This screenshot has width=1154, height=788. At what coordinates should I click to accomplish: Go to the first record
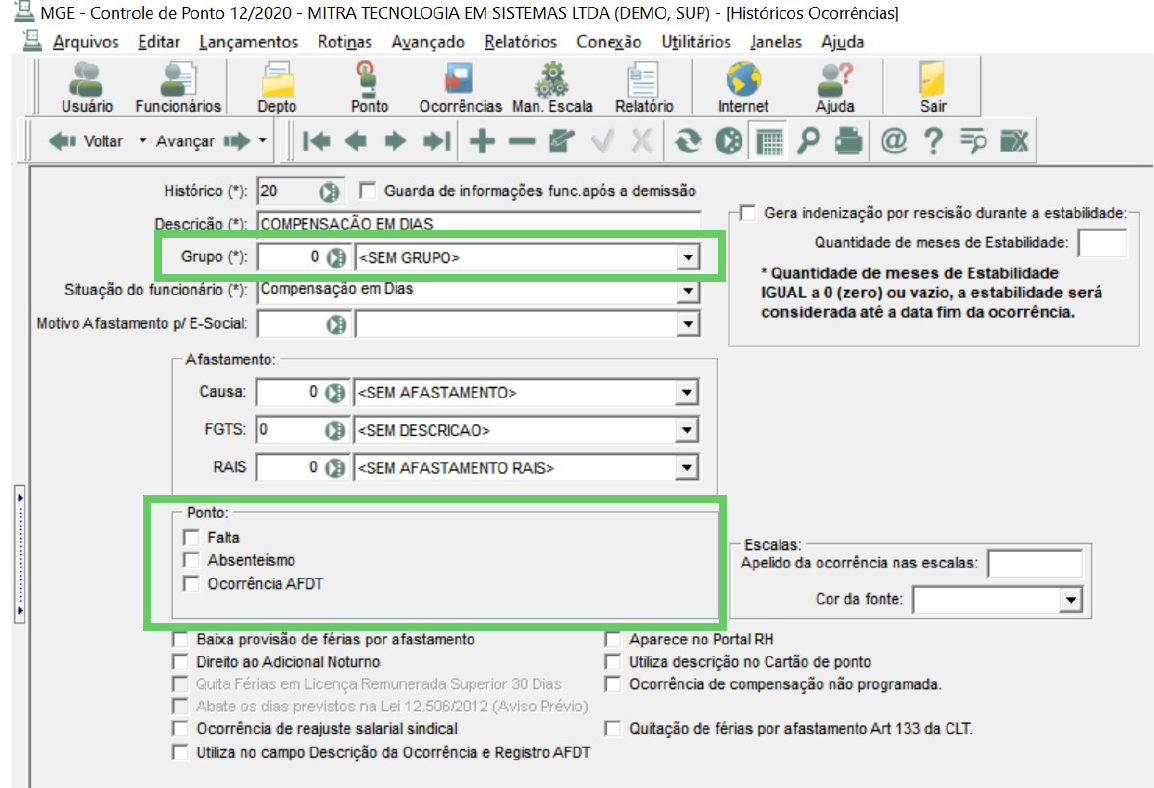(316, 141)
